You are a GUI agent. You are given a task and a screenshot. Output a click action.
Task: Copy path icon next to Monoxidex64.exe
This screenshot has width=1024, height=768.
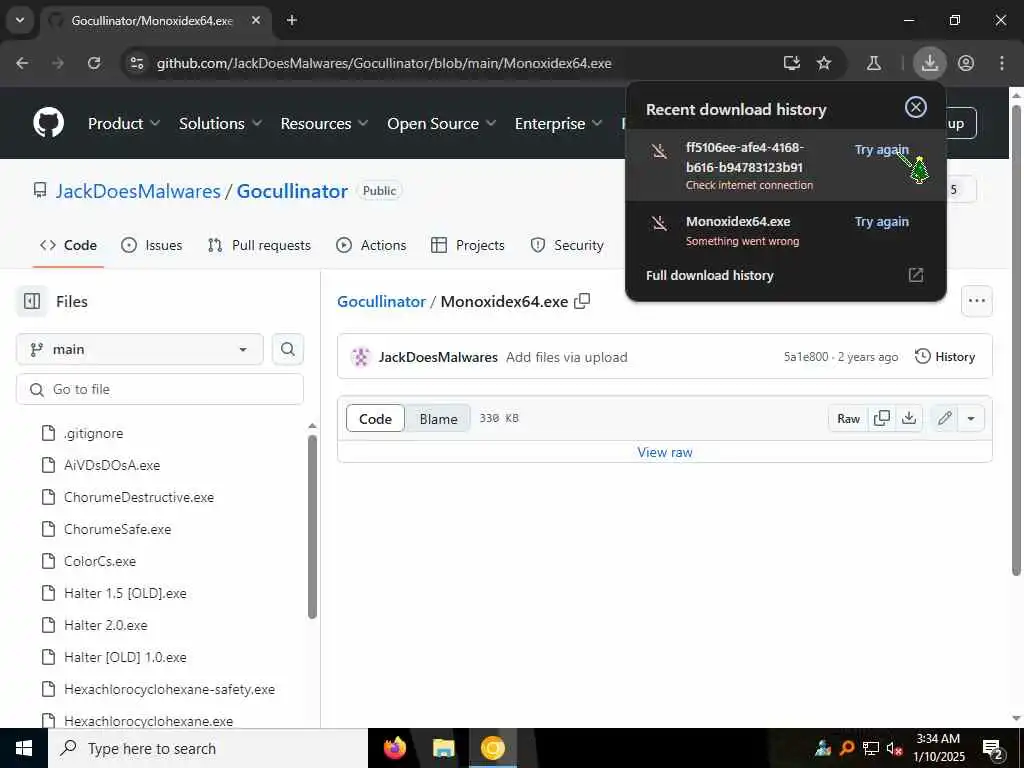(582, 301)
